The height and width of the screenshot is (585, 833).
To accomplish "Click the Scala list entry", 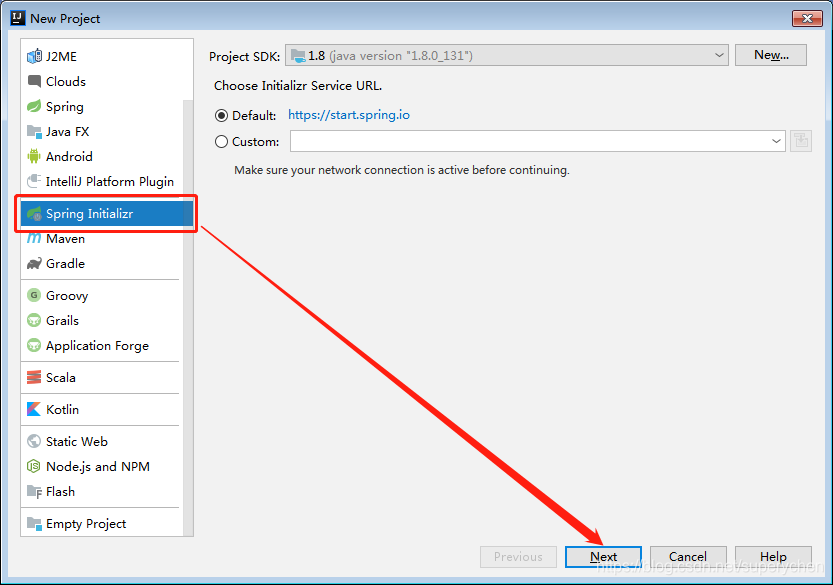I will coord(102,377).
